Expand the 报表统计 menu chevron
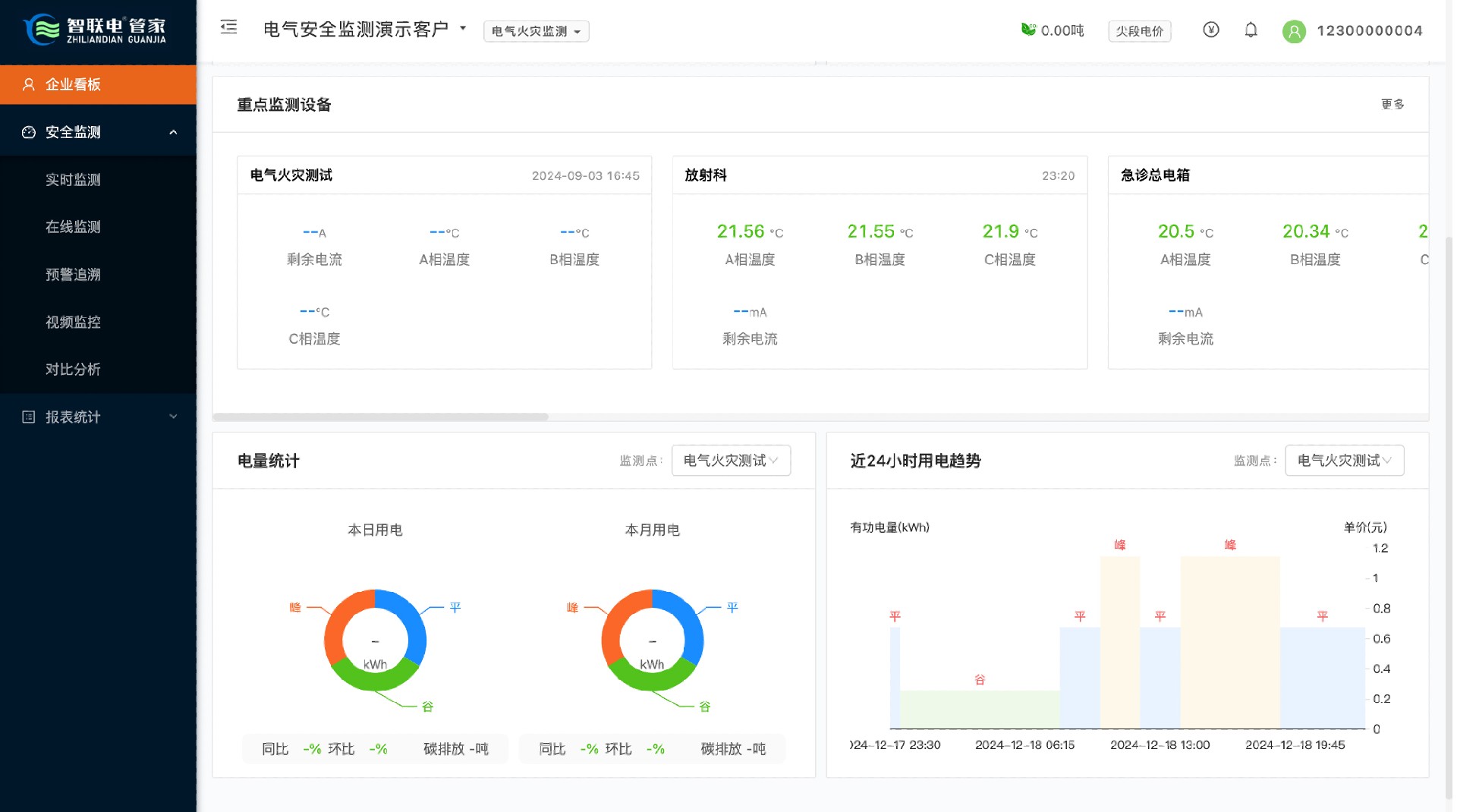This screenshot has width=1457, height=812. coord(173,417)
